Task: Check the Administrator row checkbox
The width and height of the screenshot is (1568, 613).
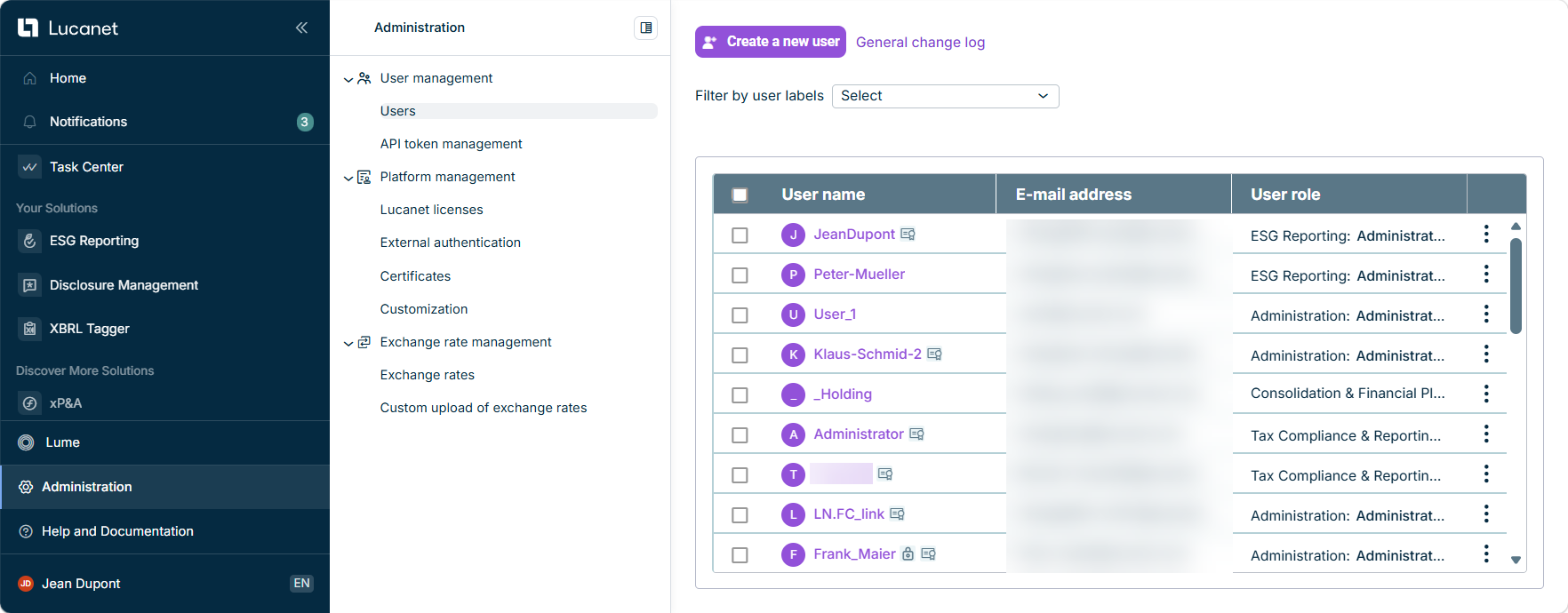Action: point(740,435)
